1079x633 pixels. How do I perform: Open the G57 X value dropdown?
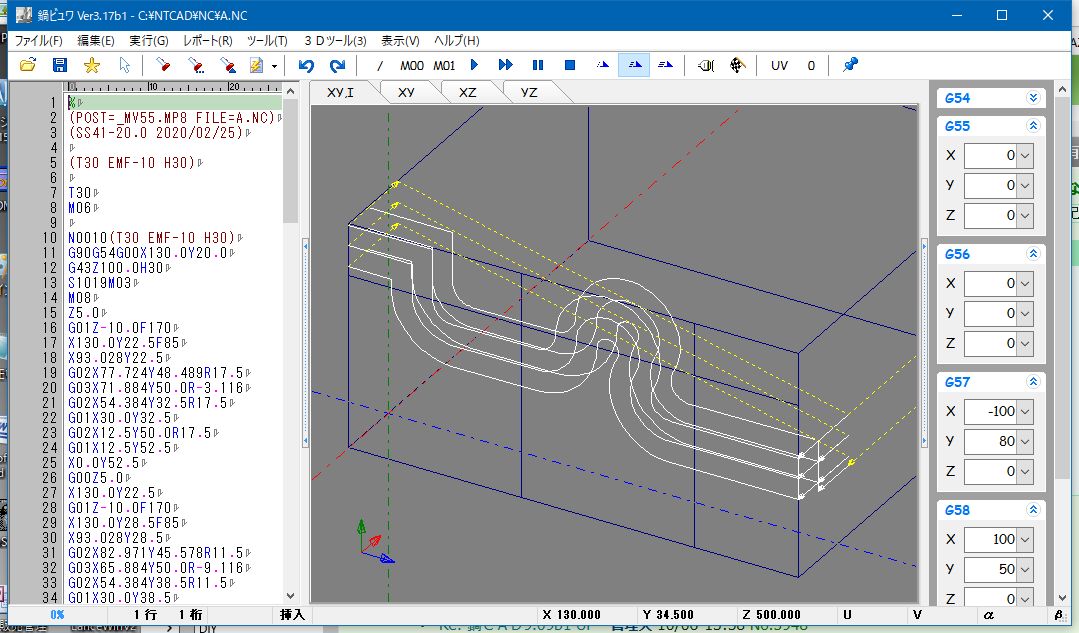tap(1025, 411)
